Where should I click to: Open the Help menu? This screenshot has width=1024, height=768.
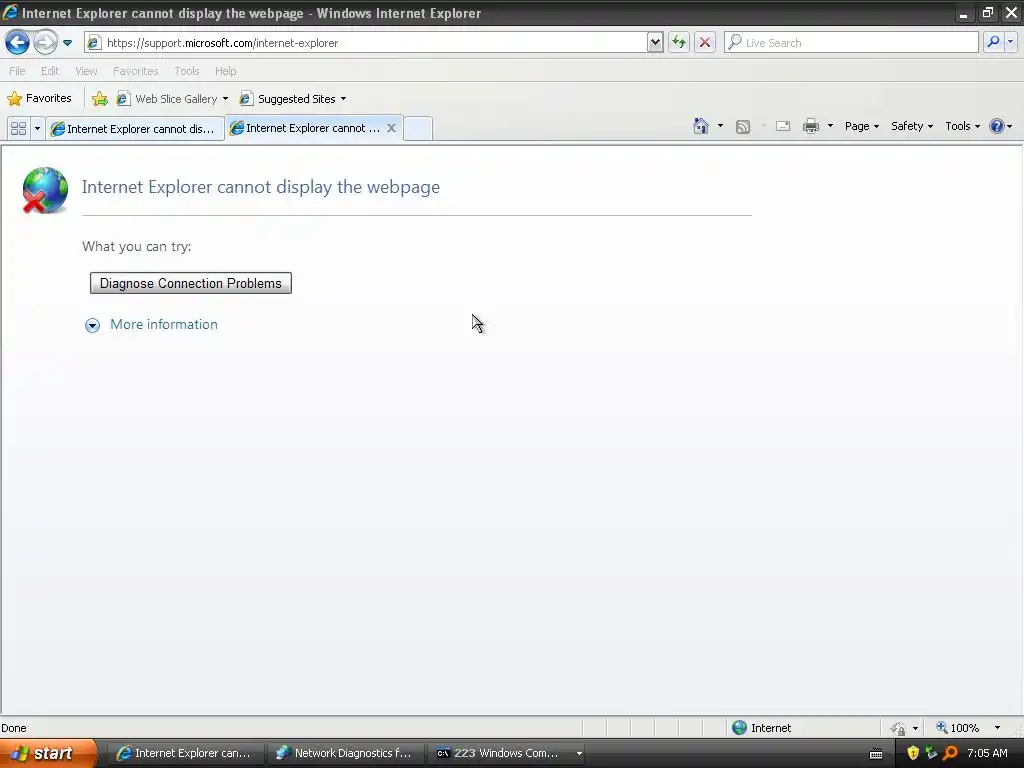tap(225, 71)
